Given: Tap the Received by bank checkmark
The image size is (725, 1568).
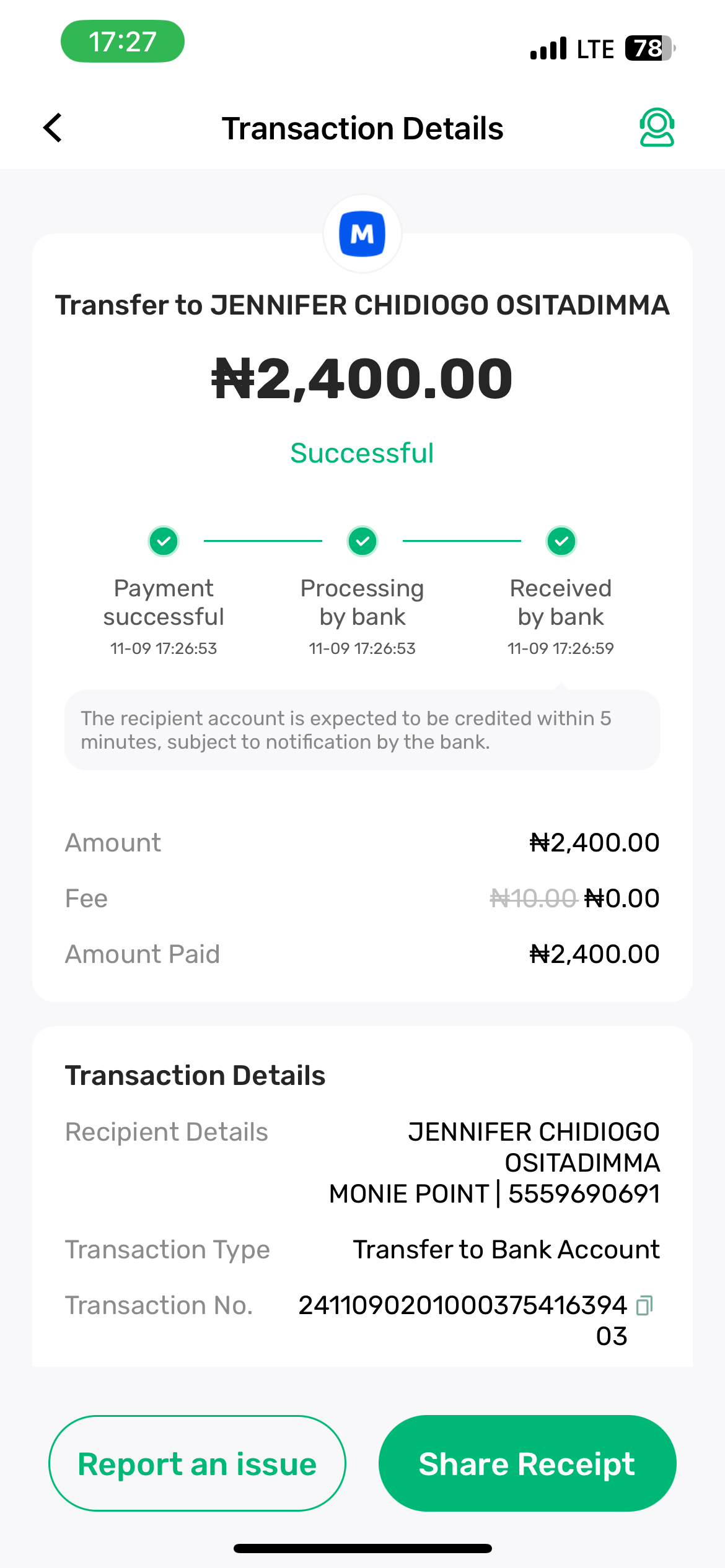Looking at the screenshot, I should [x=561, y=541].
